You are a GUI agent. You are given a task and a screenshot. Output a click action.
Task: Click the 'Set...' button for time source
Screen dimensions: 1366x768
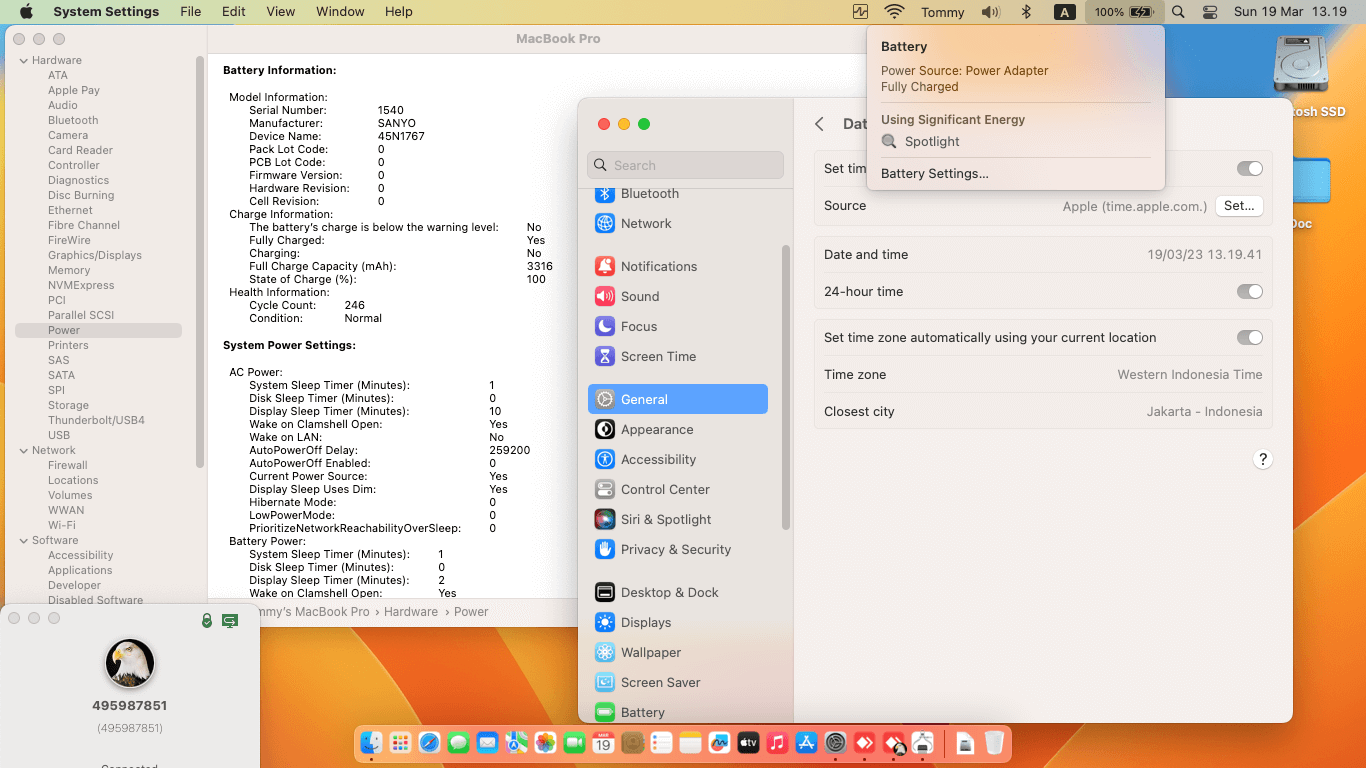pos(1239,206)
